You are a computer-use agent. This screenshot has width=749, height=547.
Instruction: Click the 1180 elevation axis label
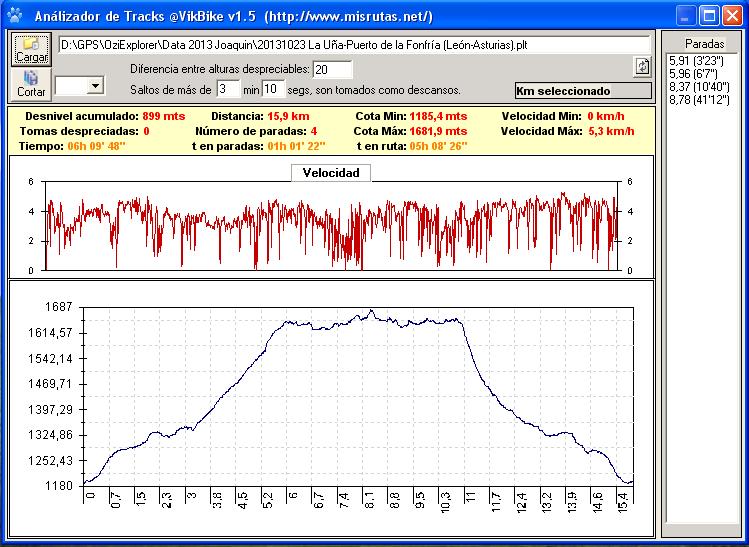(58, 486)
